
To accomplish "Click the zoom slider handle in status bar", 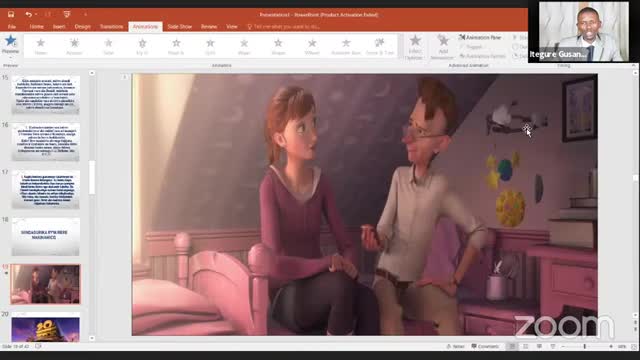I will (x=584, y=346).
